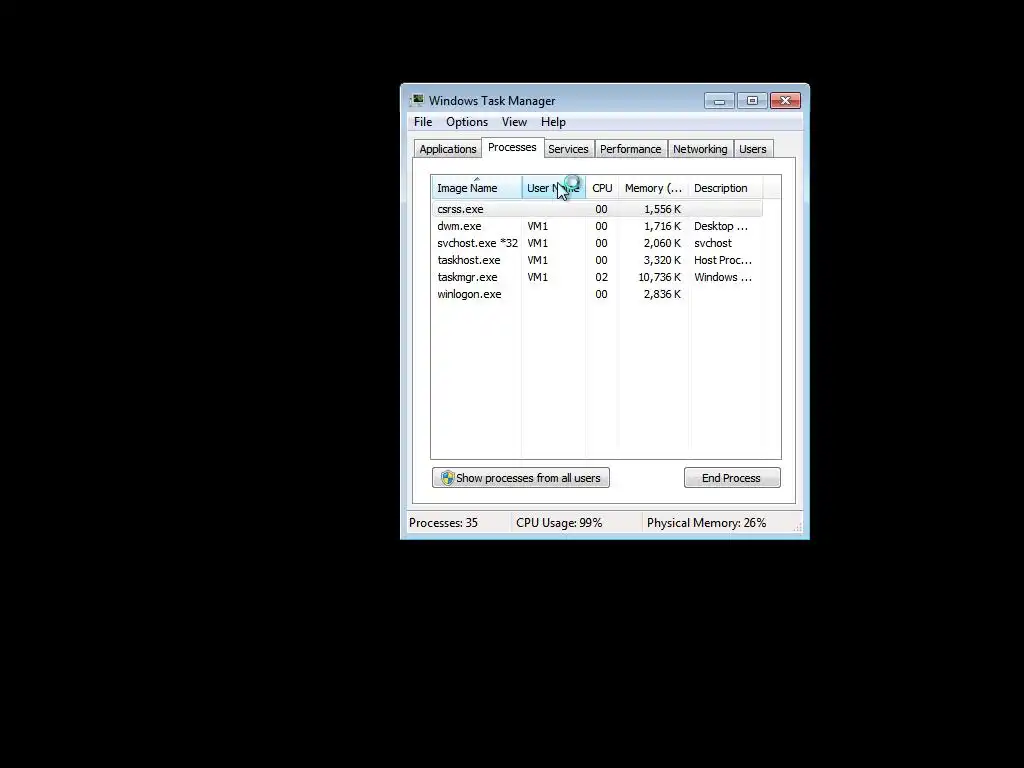This screenshot has height=768, width=1024.
Task: Select the csrss.exe process row
Action: [597, 209]
